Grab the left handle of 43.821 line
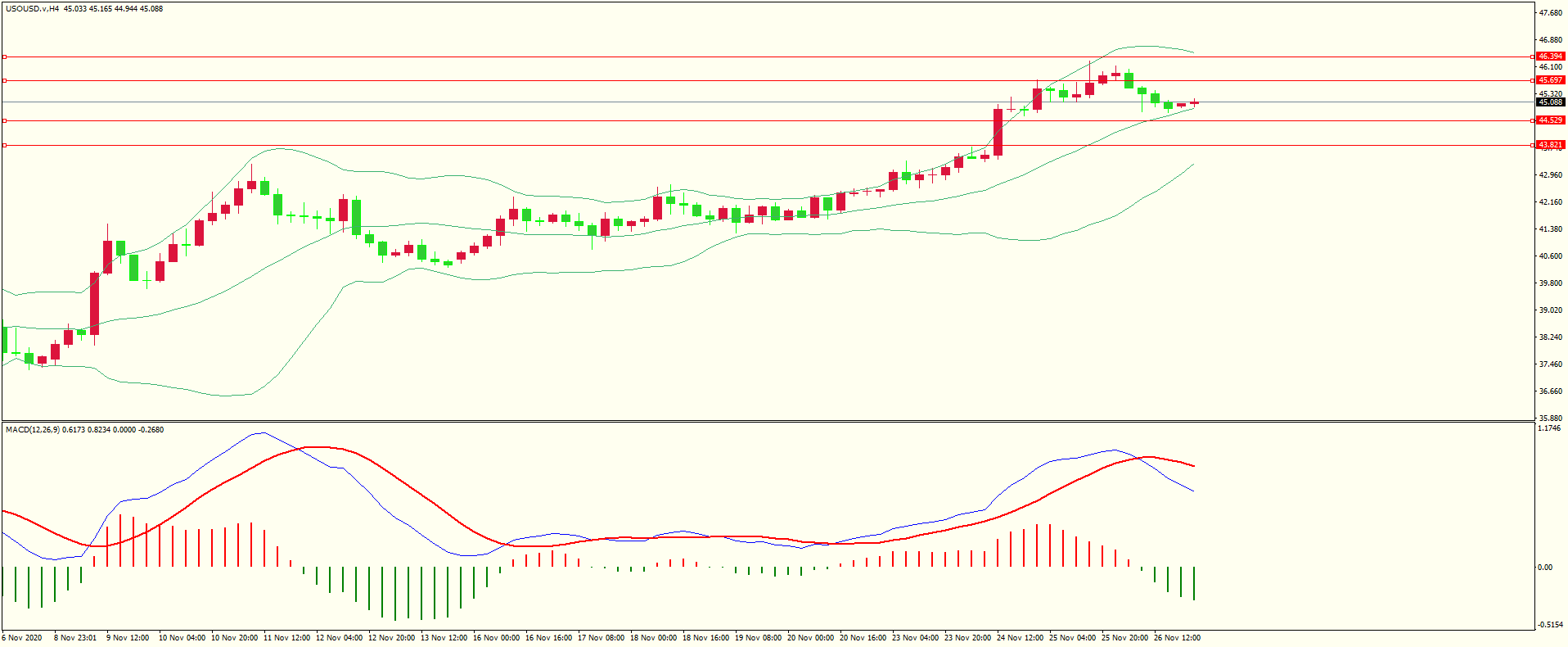 5,145
